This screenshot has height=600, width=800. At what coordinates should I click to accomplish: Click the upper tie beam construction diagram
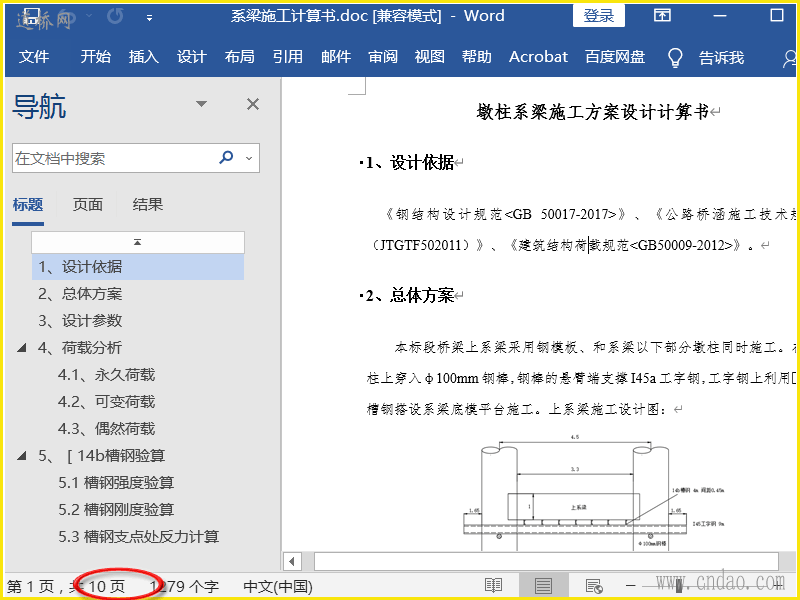tap(593, 491)
